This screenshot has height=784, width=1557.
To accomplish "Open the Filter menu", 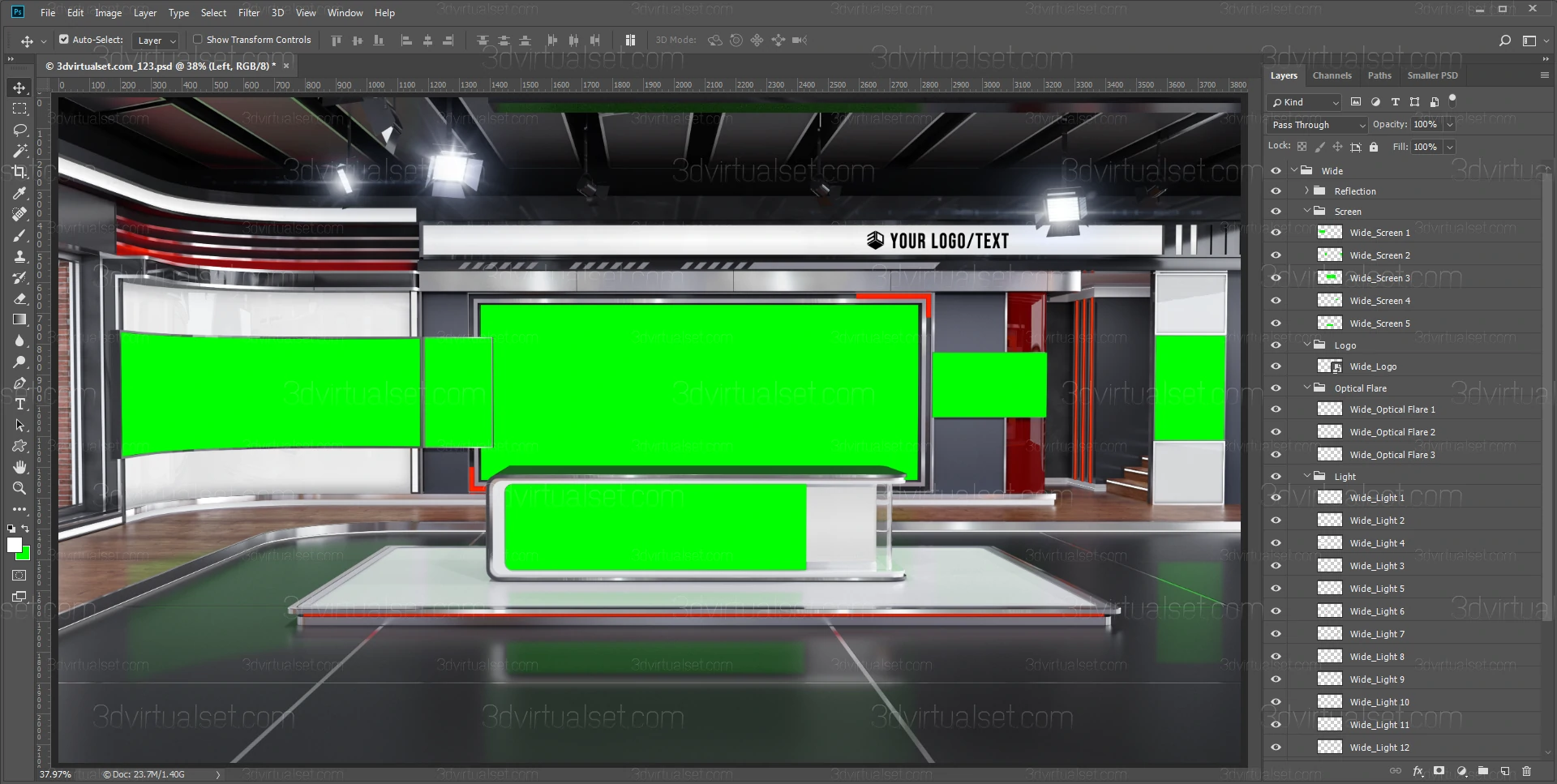I will click(249, 13).
